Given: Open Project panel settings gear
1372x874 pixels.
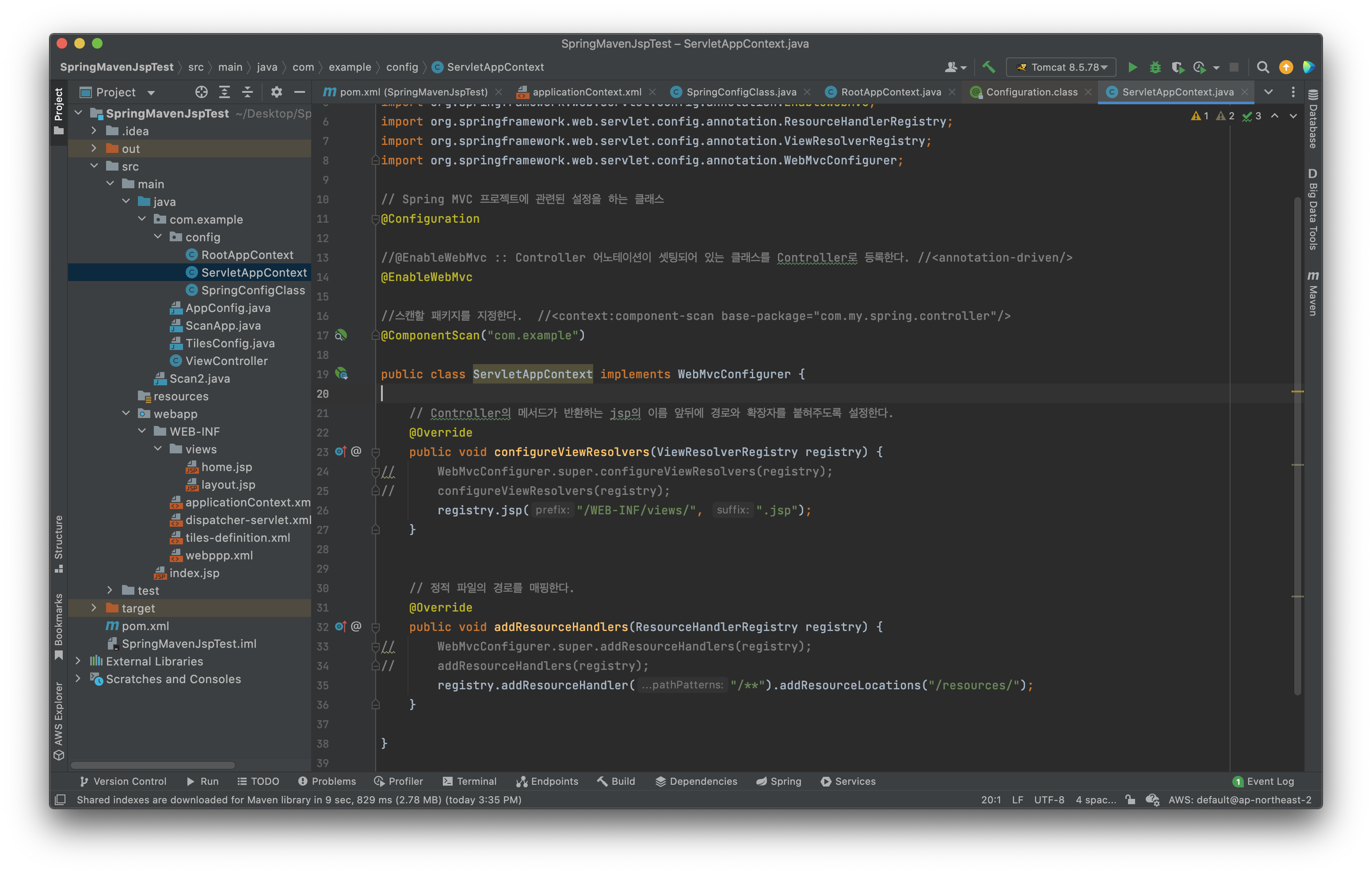Looking at the screenshot, I should click(276, 92).
